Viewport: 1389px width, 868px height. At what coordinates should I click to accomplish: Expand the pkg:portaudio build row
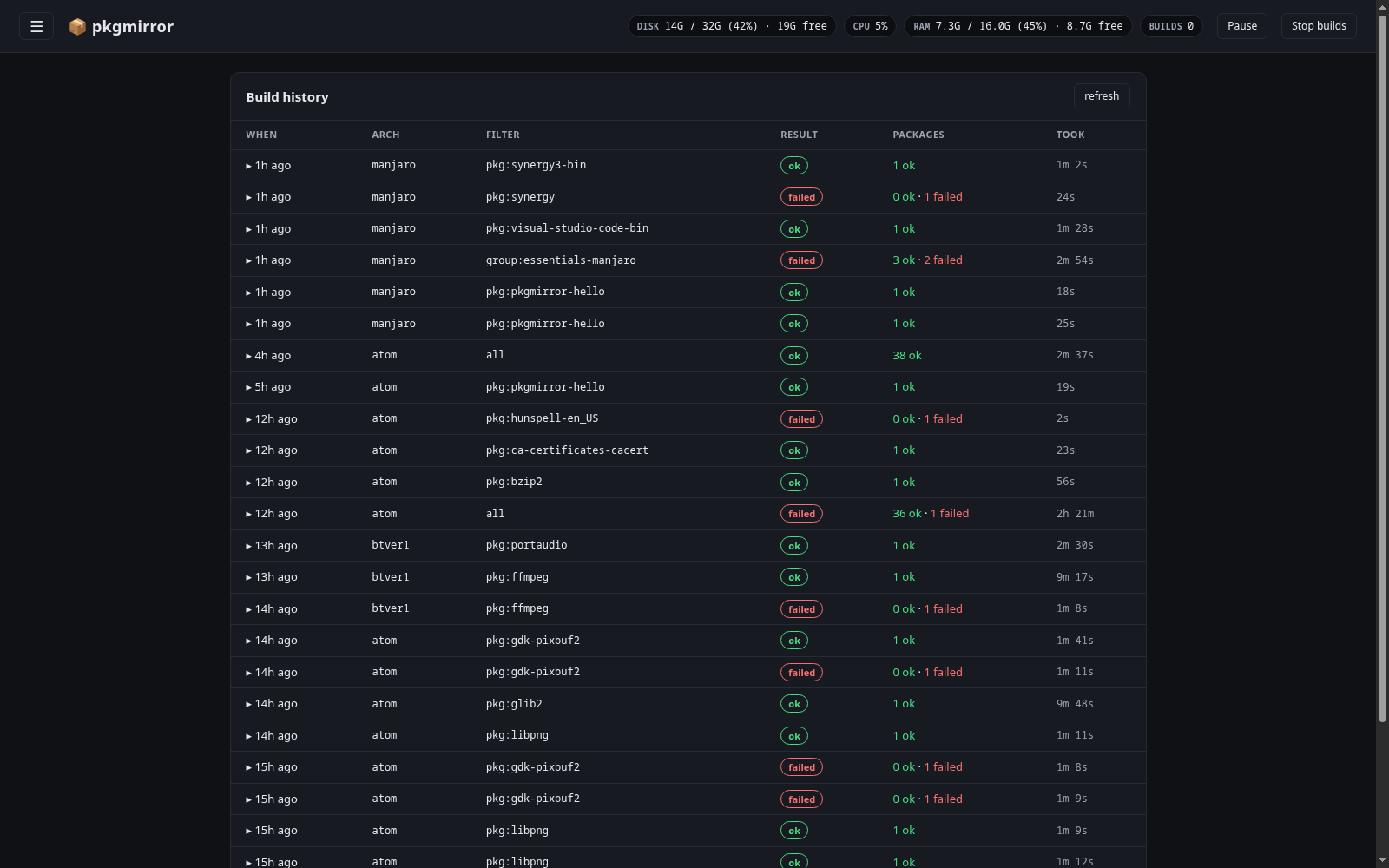point(688,545)
